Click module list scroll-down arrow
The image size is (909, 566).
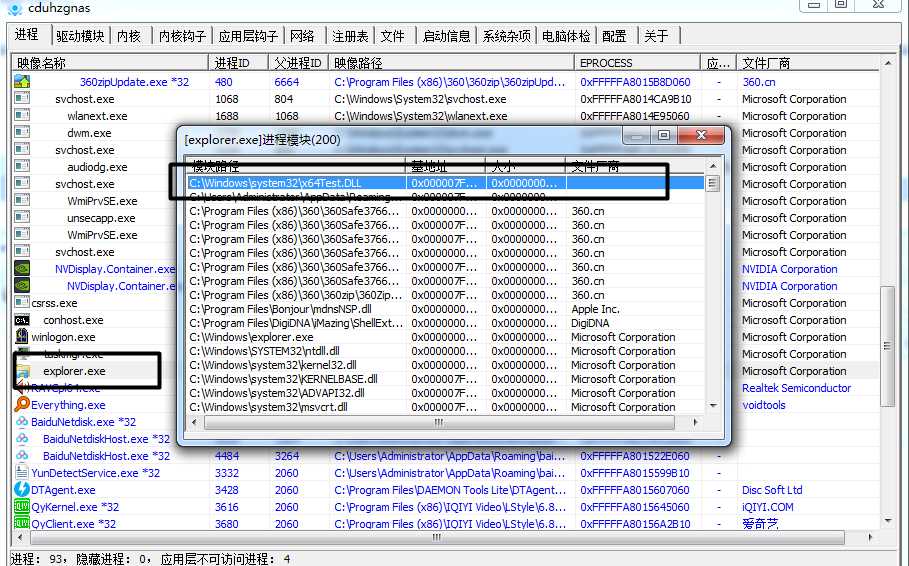[713, 406]
